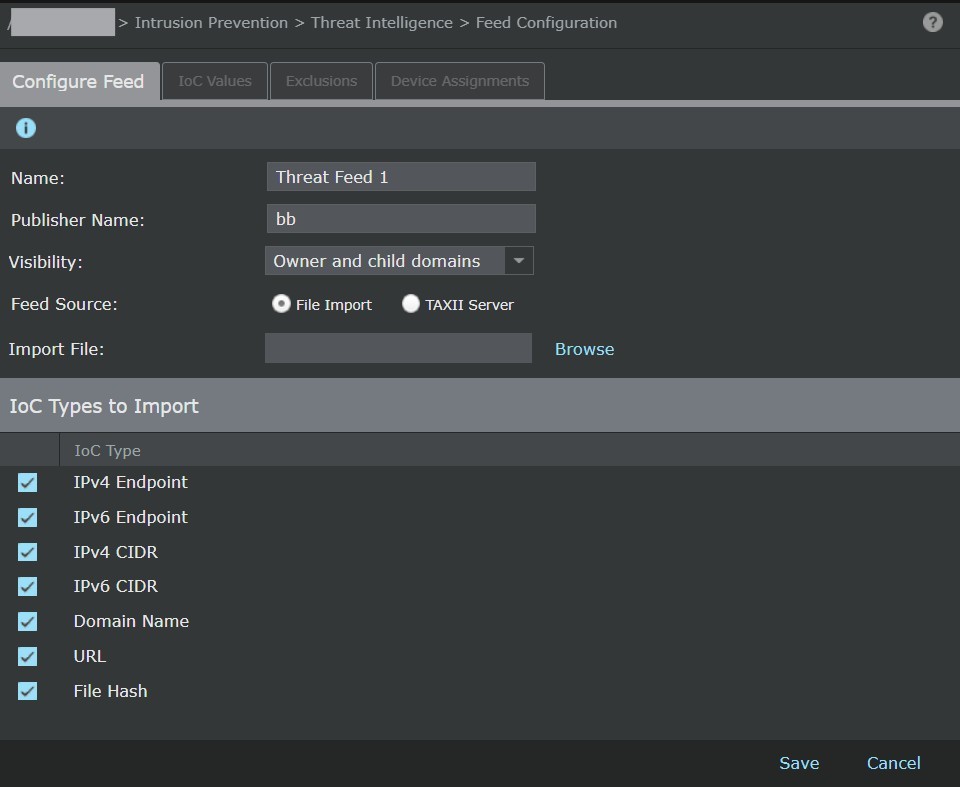
Task: Select the File Import radio button
Action: point(281,304)
